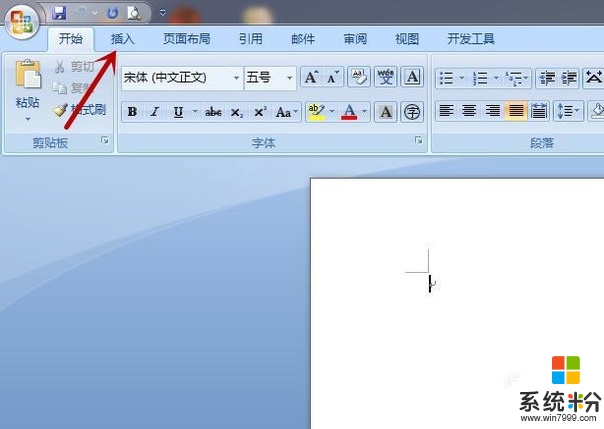Click Enclose Characters 字 icon
Image resolution: width=604 pixels, height=429 pixels.
pos(412,112)
